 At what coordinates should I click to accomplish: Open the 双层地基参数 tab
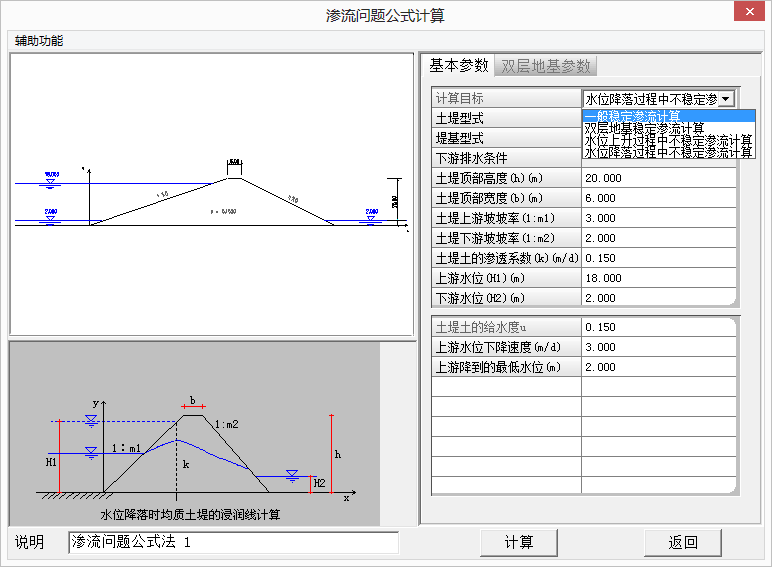point(547,67)
